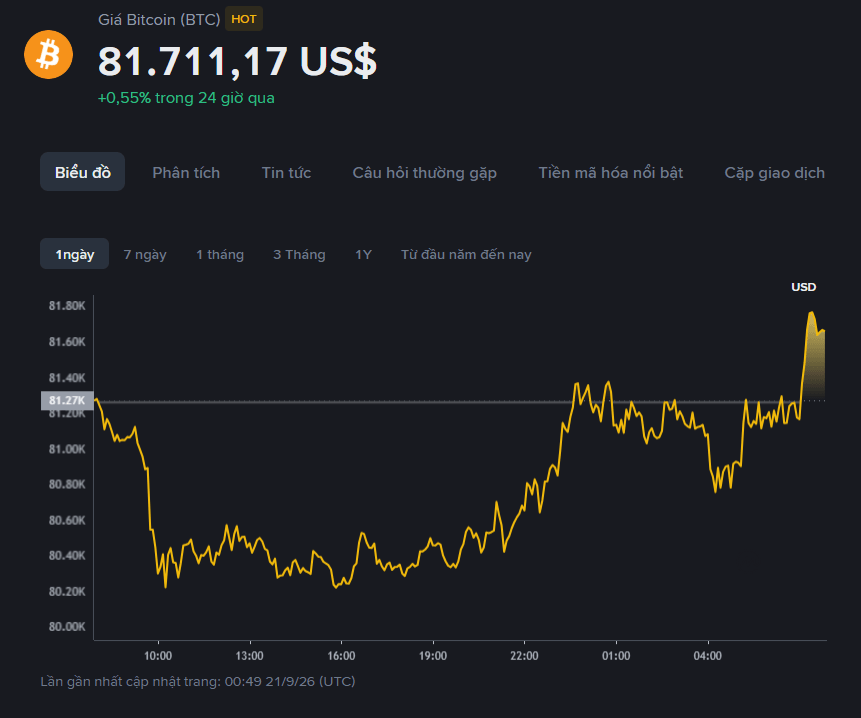Open the Tin tức tab
861x718 pixels.
(x=286, y=172)
